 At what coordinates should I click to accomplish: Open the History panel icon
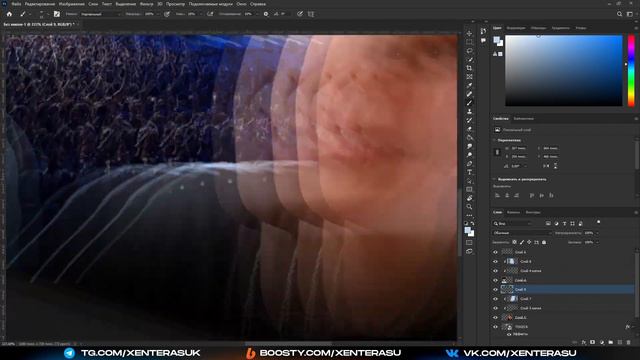(x=483, y=31)
